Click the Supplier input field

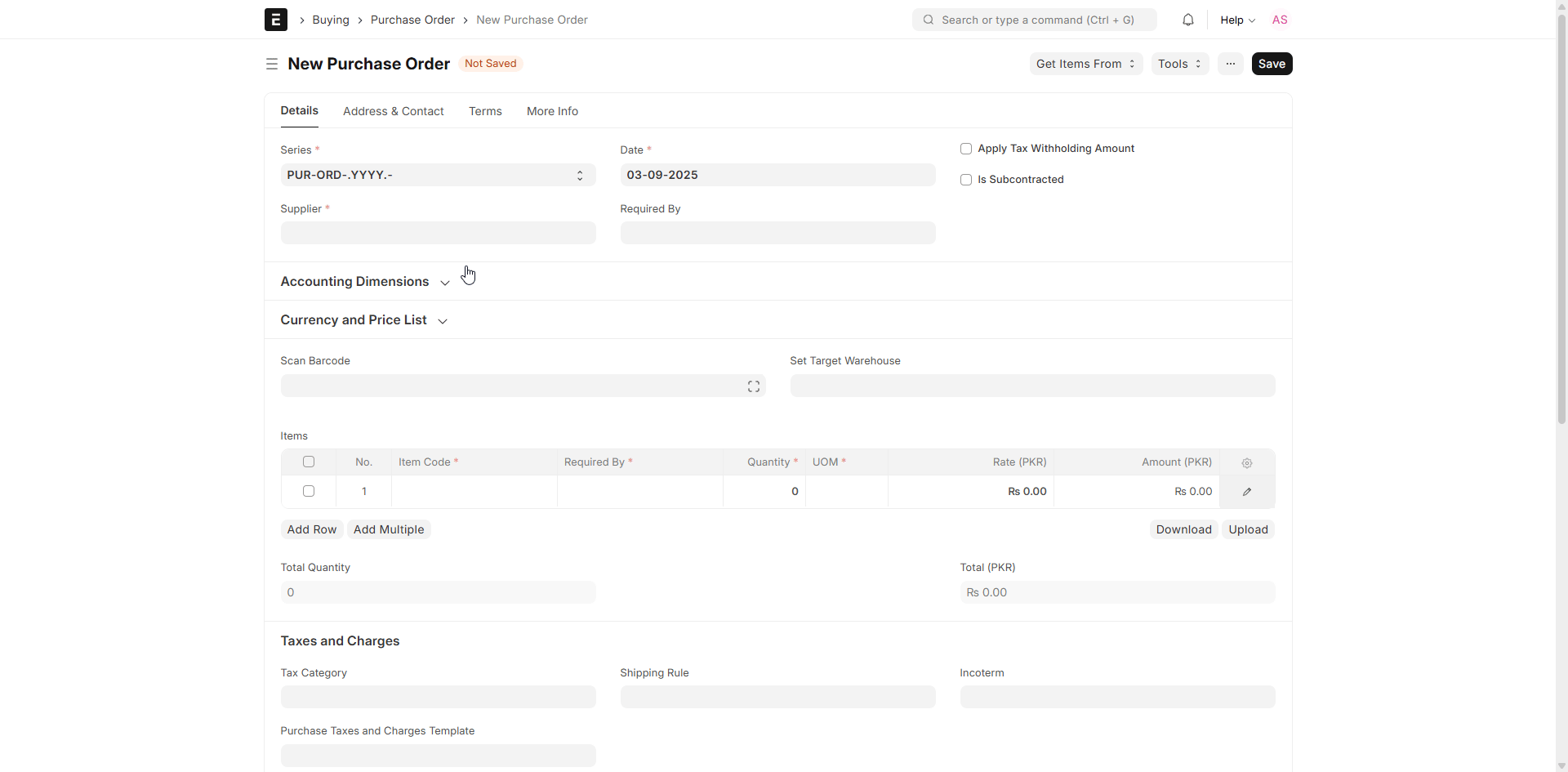point(437,234)
